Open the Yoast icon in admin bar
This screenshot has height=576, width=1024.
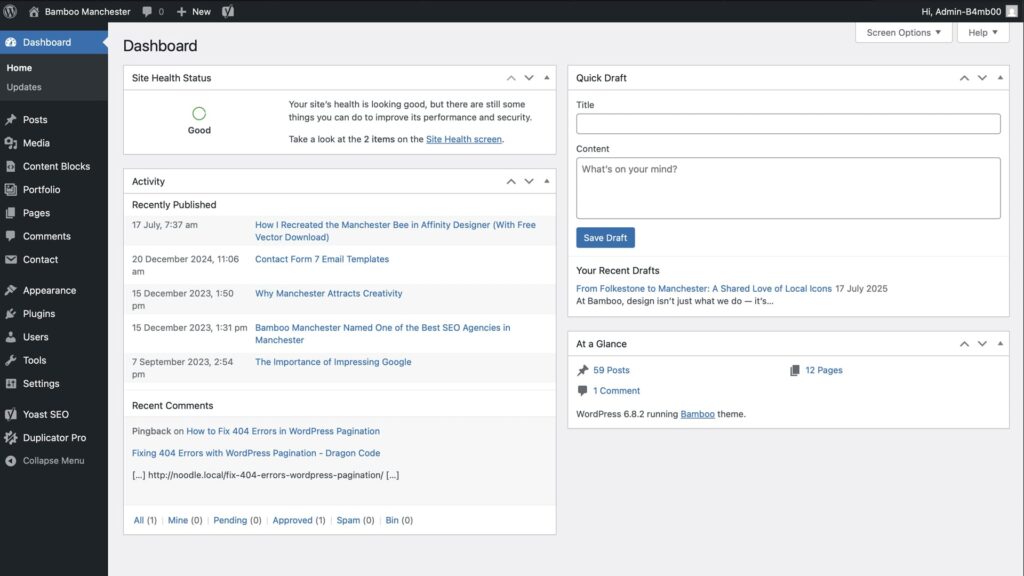point(228,11)
